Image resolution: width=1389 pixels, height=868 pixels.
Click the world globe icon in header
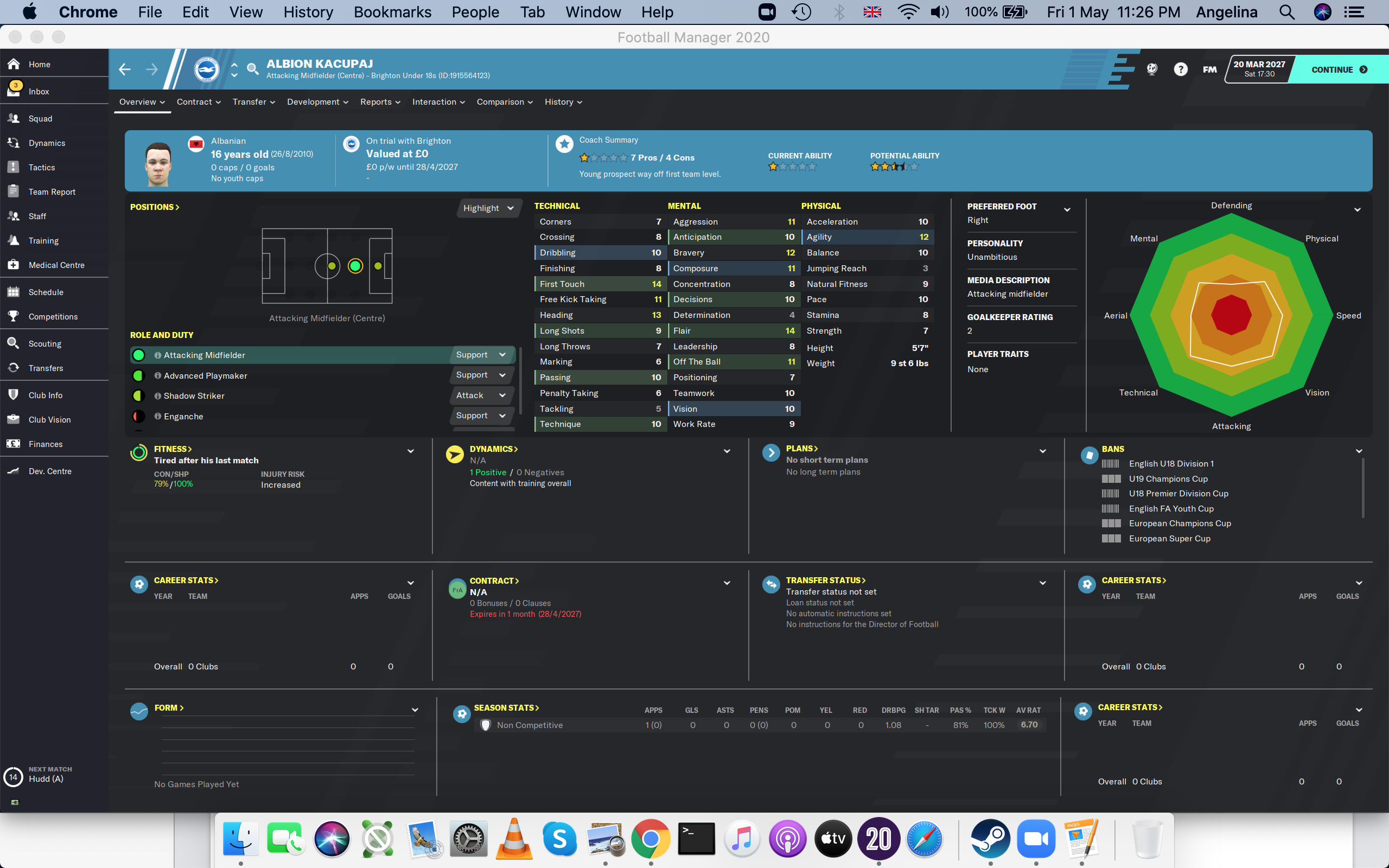click(x=1151, y=69)
